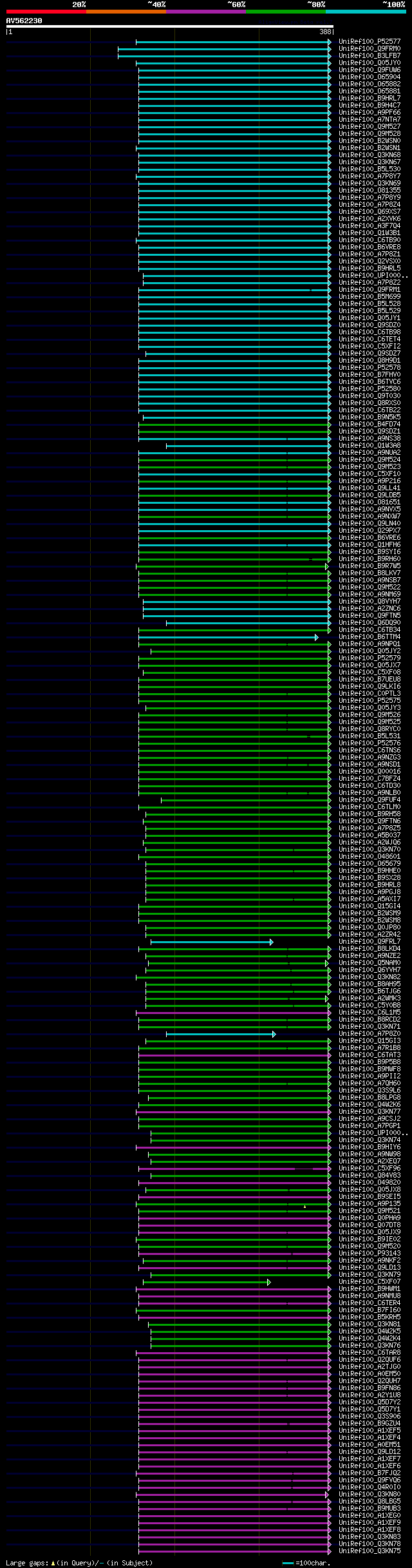Select hit label UniRef100_Q3KN67

click(x=370, y=162)
